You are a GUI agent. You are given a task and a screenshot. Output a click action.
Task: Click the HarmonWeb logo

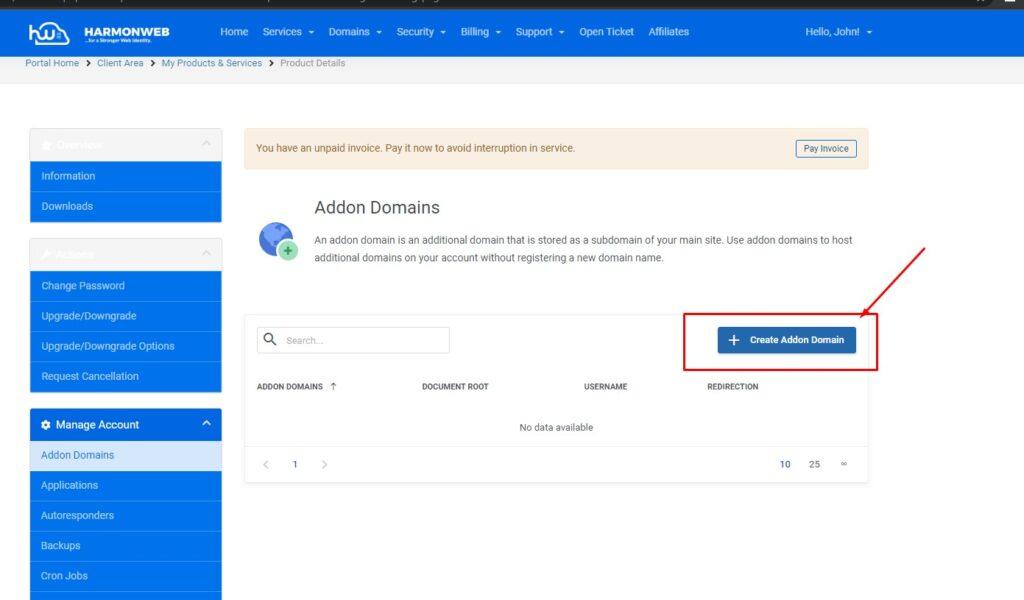pyautogui.click(x=99, y=35)
